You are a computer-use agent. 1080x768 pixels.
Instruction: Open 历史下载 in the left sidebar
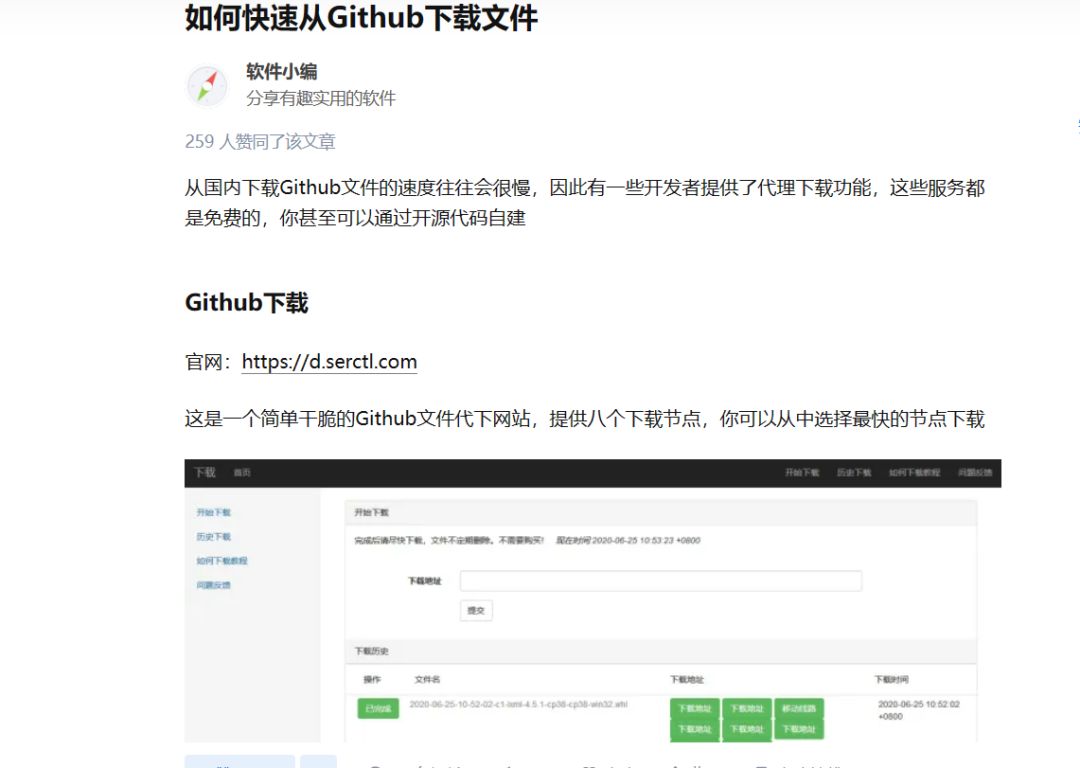click(214, 537)
